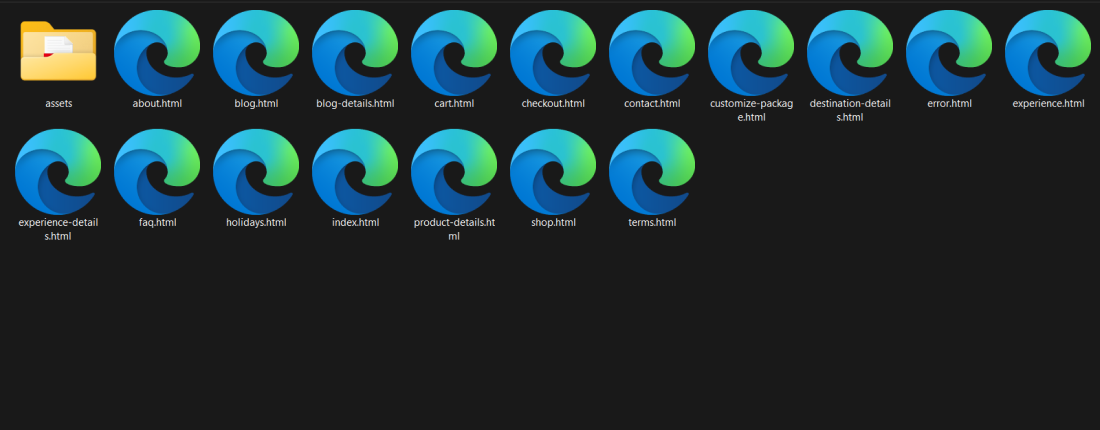This screenshot has height=430, width=1100.
Task: Select the experience.html Edge icon
Action: click(x=1048, y=53)
